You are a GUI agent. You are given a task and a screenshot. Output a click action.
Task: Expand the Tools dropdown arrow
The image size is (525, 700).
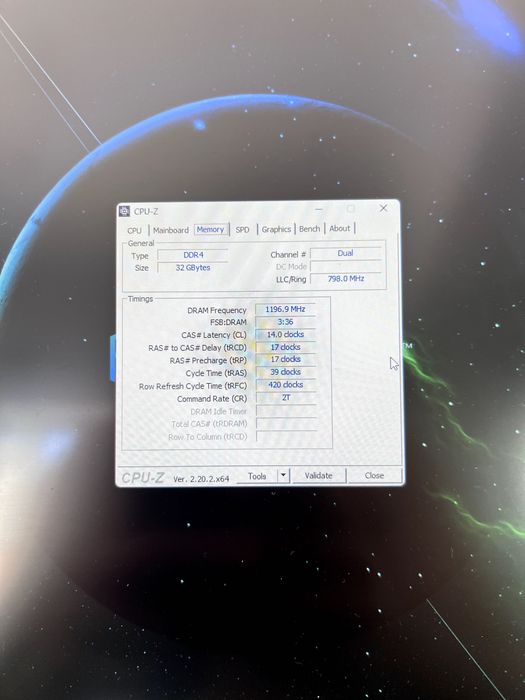(x=284, y=476)
